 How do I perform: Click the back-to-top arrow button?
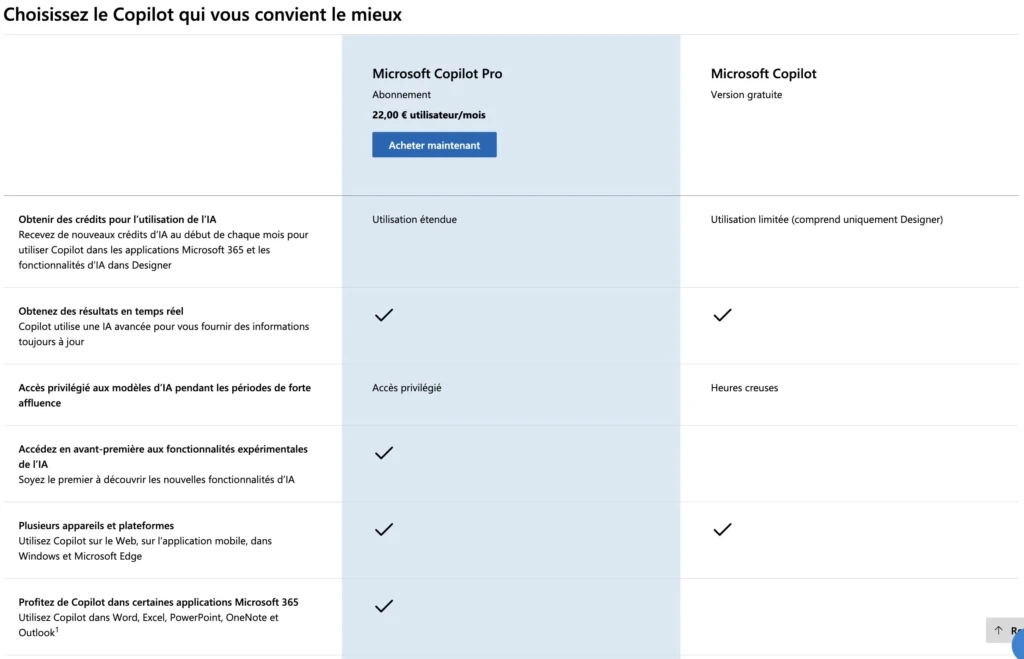point(1000,630)
